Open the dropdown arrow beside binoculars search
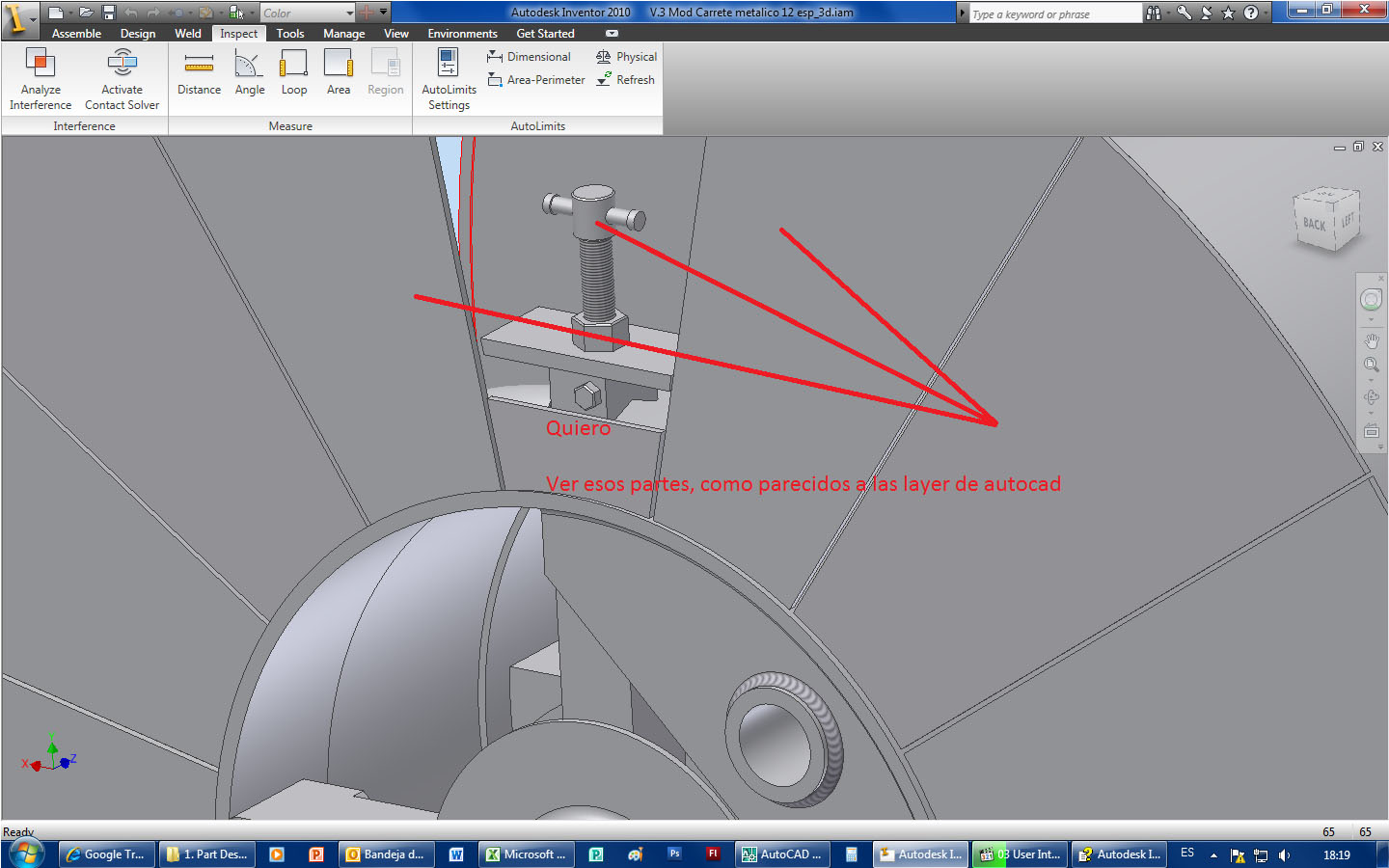The height and width of the screenshot is (868, 1389). coord(1167,13)
